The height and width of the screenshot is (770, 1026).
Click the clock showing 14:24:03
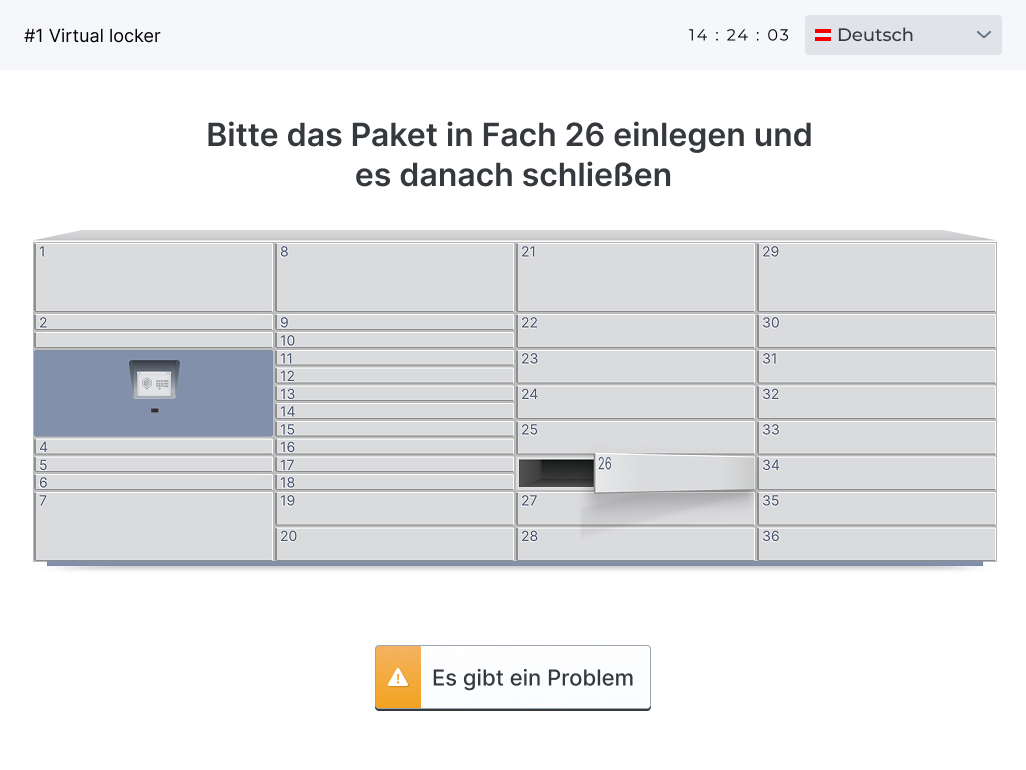[x=738, y=35]
